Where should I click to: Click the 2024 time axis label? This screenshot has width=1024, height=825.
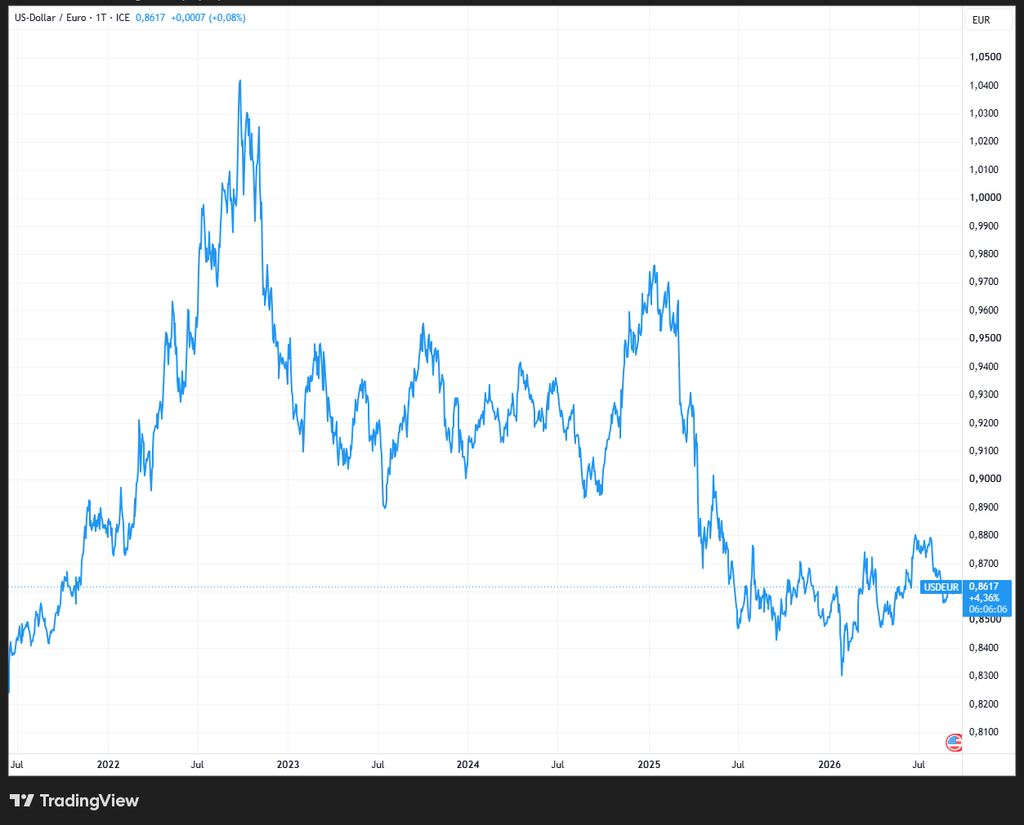coord(468,764)
